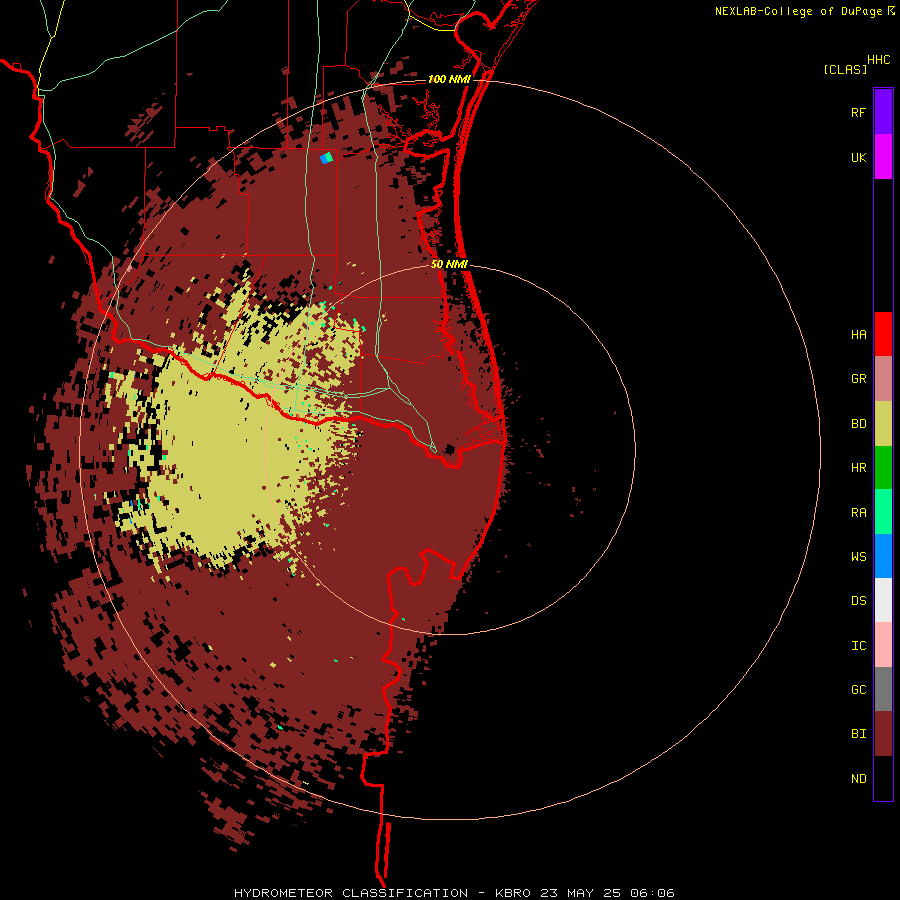
Task: Select the GC gray legend swatch
Action: (x=883, y=689)
